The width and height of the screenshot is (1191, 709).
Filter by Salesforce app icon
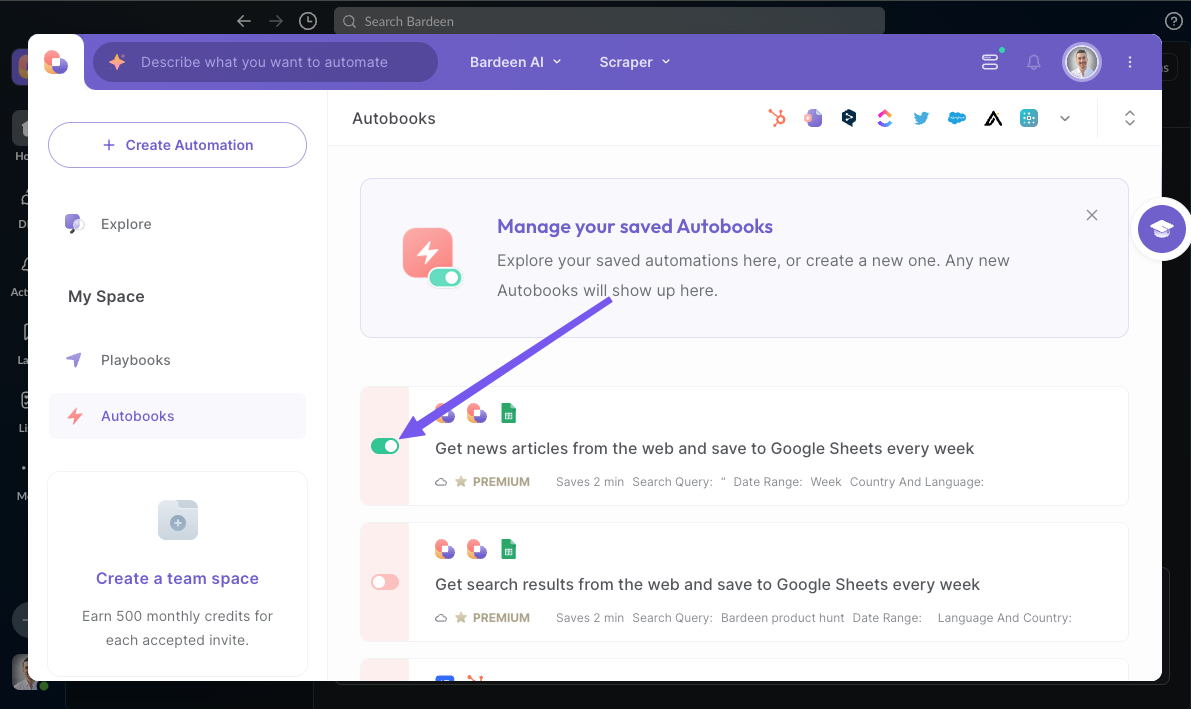957,119
